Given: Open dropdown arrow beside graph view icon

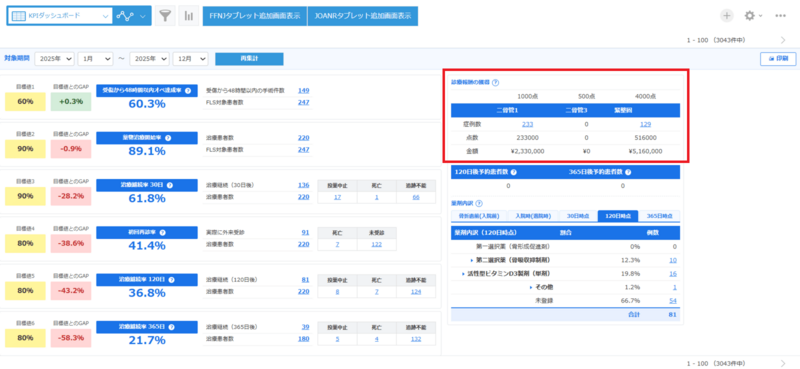Looking at the screenshot, I should pyautogui.click(x=142, y=16).
